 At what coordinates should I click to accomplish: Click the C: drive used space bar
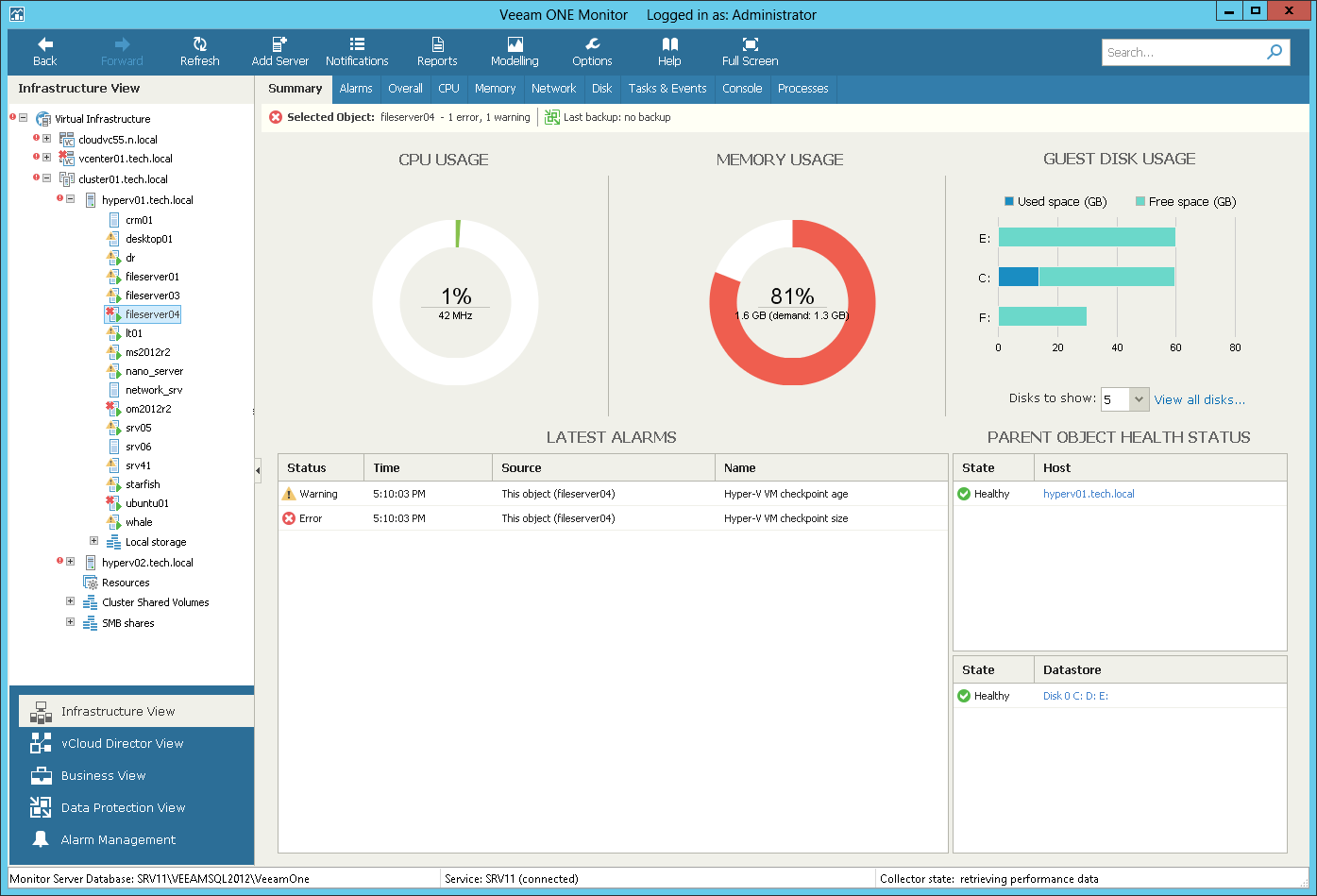click(x=1019, y=277)
